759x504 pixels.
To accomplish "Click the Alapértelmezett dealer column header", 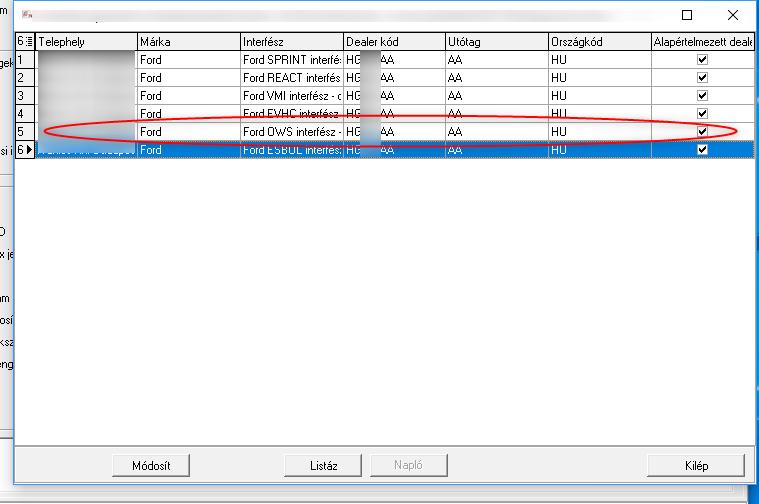I will [703, 42].
